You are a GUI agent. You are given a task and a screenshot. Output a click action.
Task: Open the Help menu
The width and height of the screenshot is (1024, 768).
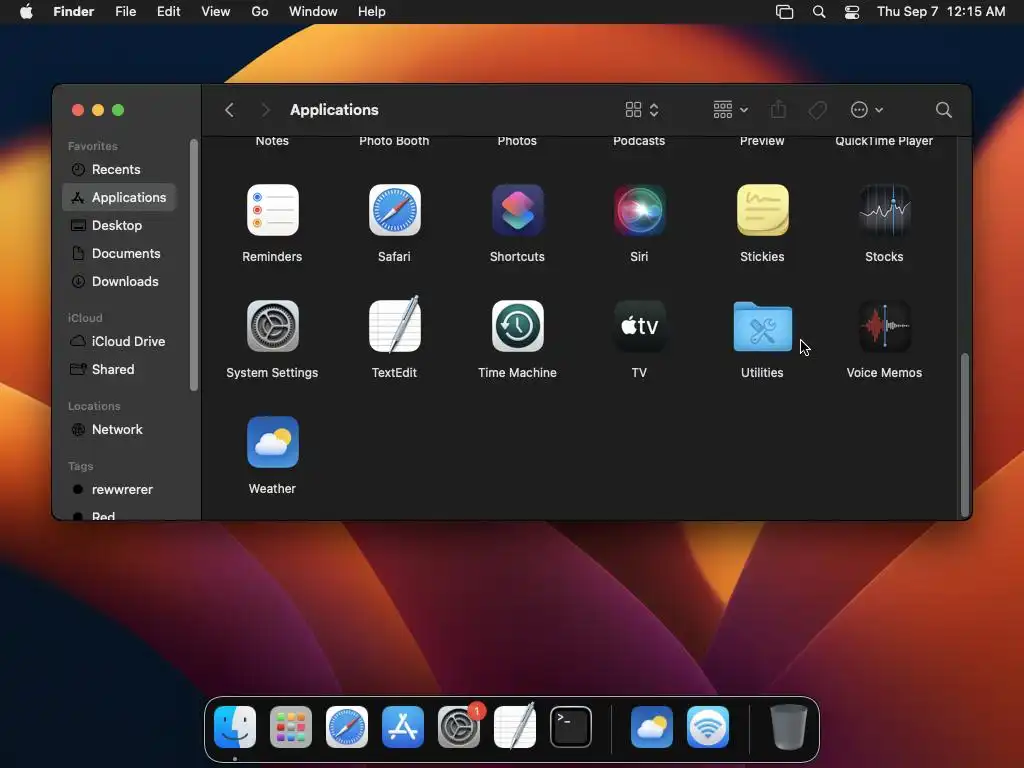372,12
